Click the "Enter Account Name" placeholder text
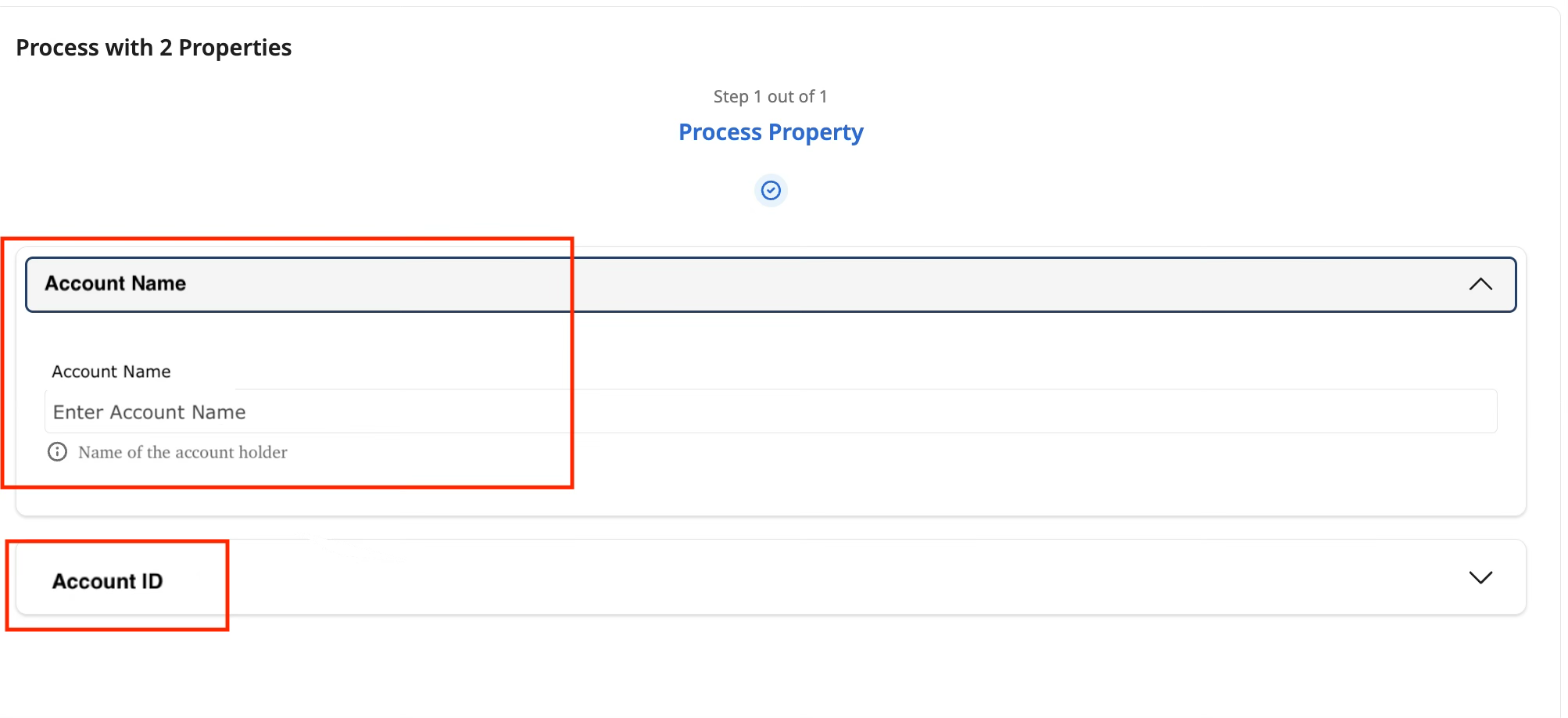This screenshot has width=1568, height=718. (x=149, y=412)
